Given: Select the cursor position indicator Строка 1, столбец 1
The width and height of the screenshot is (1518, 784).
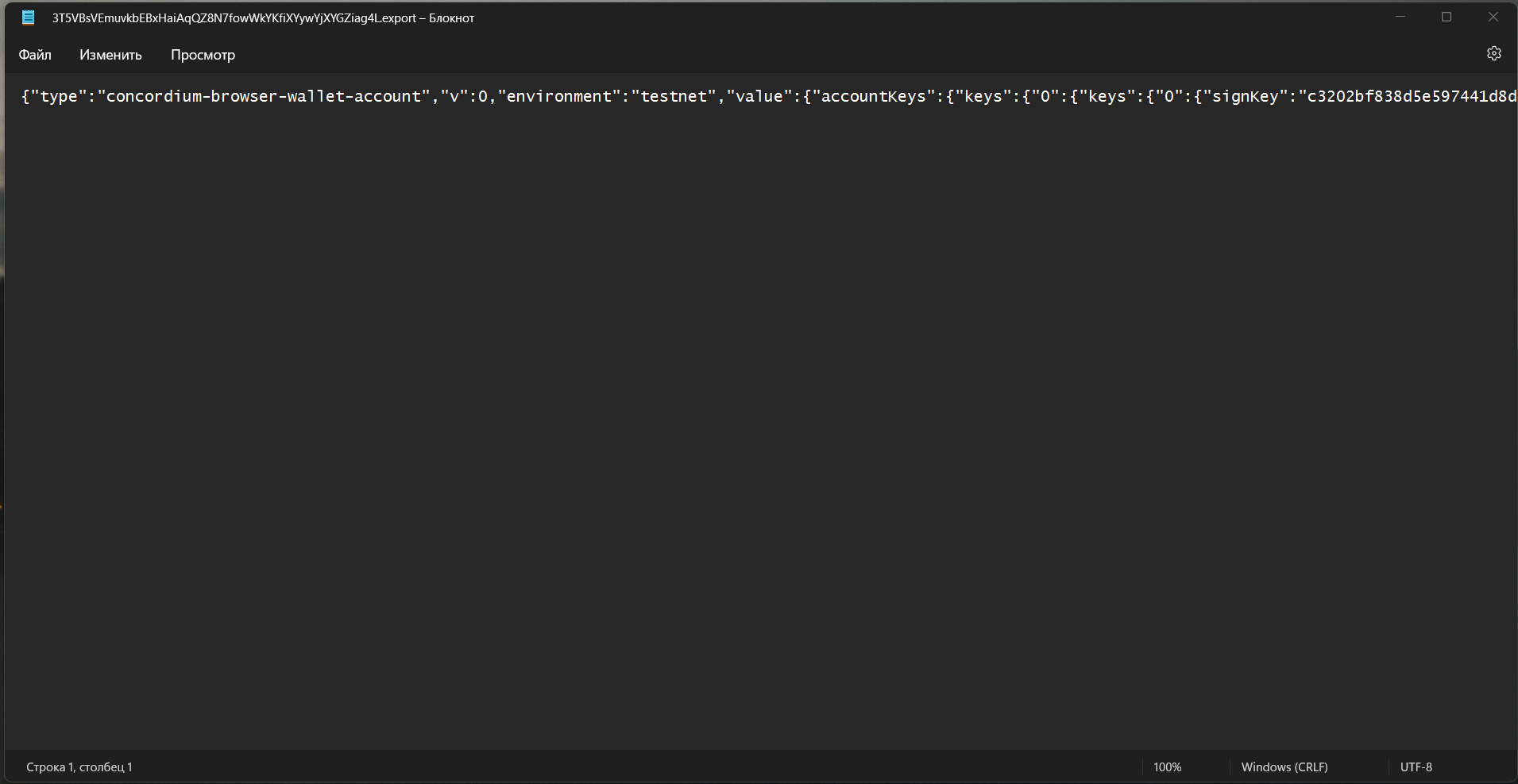Looking at the screenshot, I should coord(77,767).
